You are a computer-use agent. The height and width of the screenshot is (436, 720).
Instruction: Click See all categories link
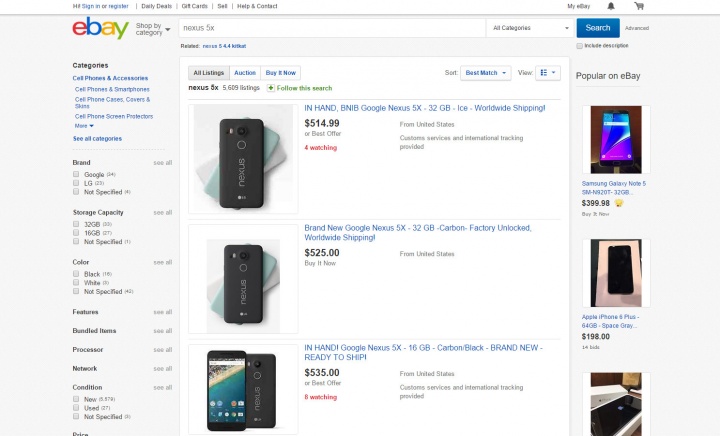point(97,138)
